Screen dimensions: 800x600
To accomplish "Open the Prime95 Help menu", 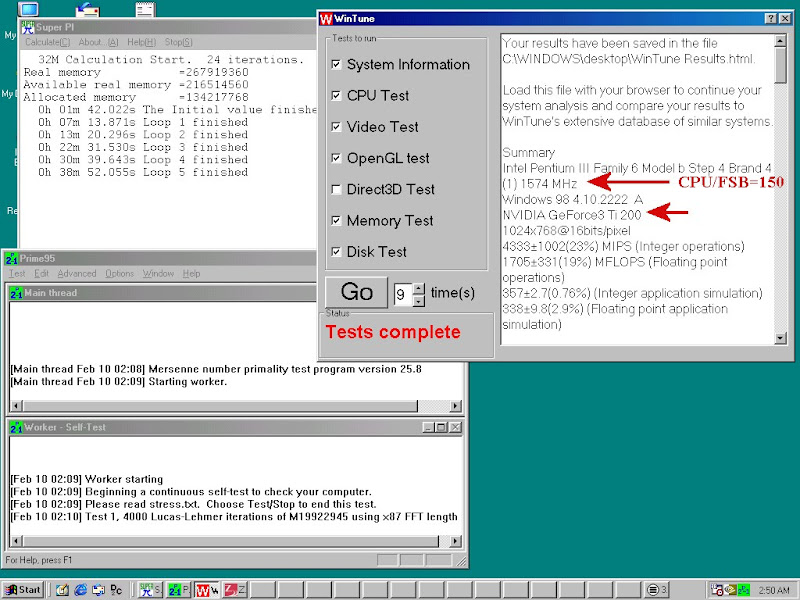I will tap(191, 273).
